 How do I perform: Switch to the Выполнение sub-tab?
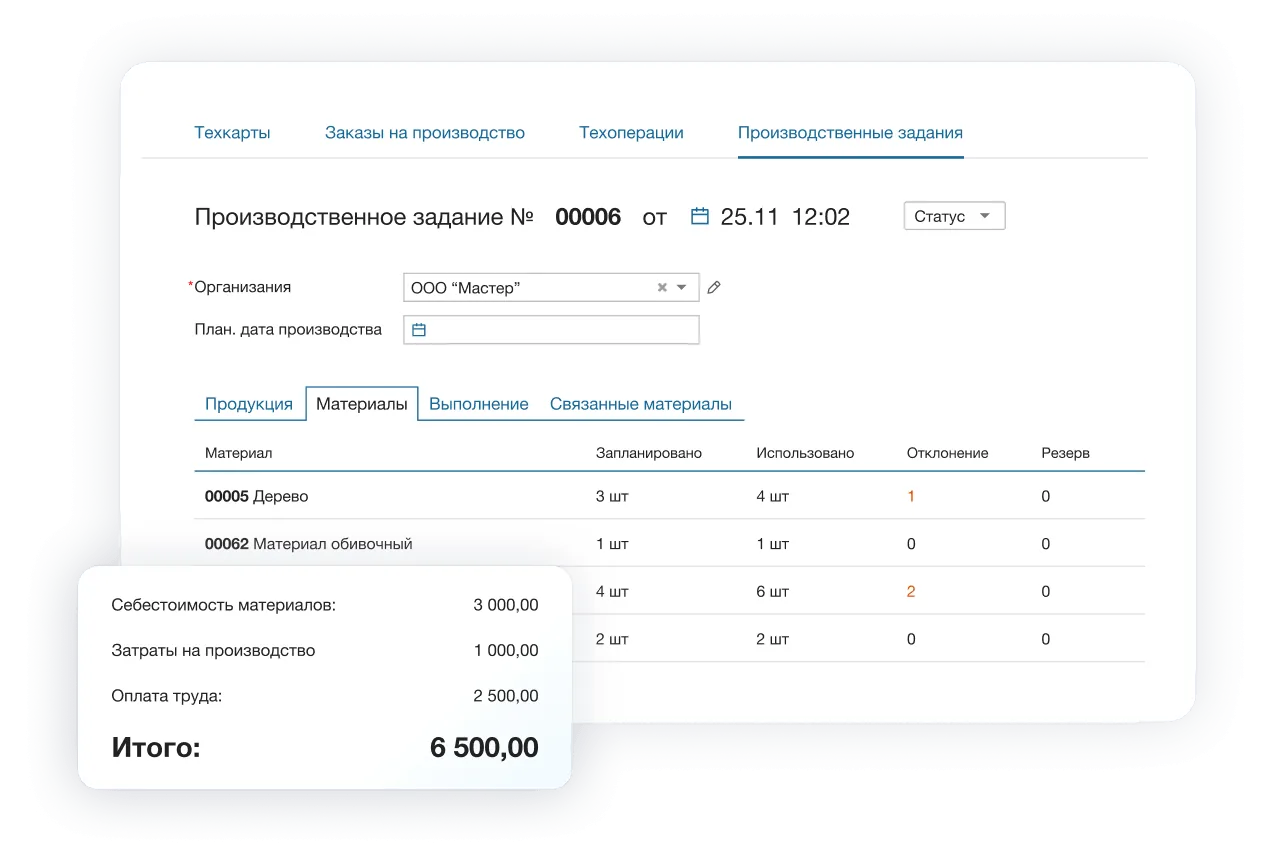(479, 404)
